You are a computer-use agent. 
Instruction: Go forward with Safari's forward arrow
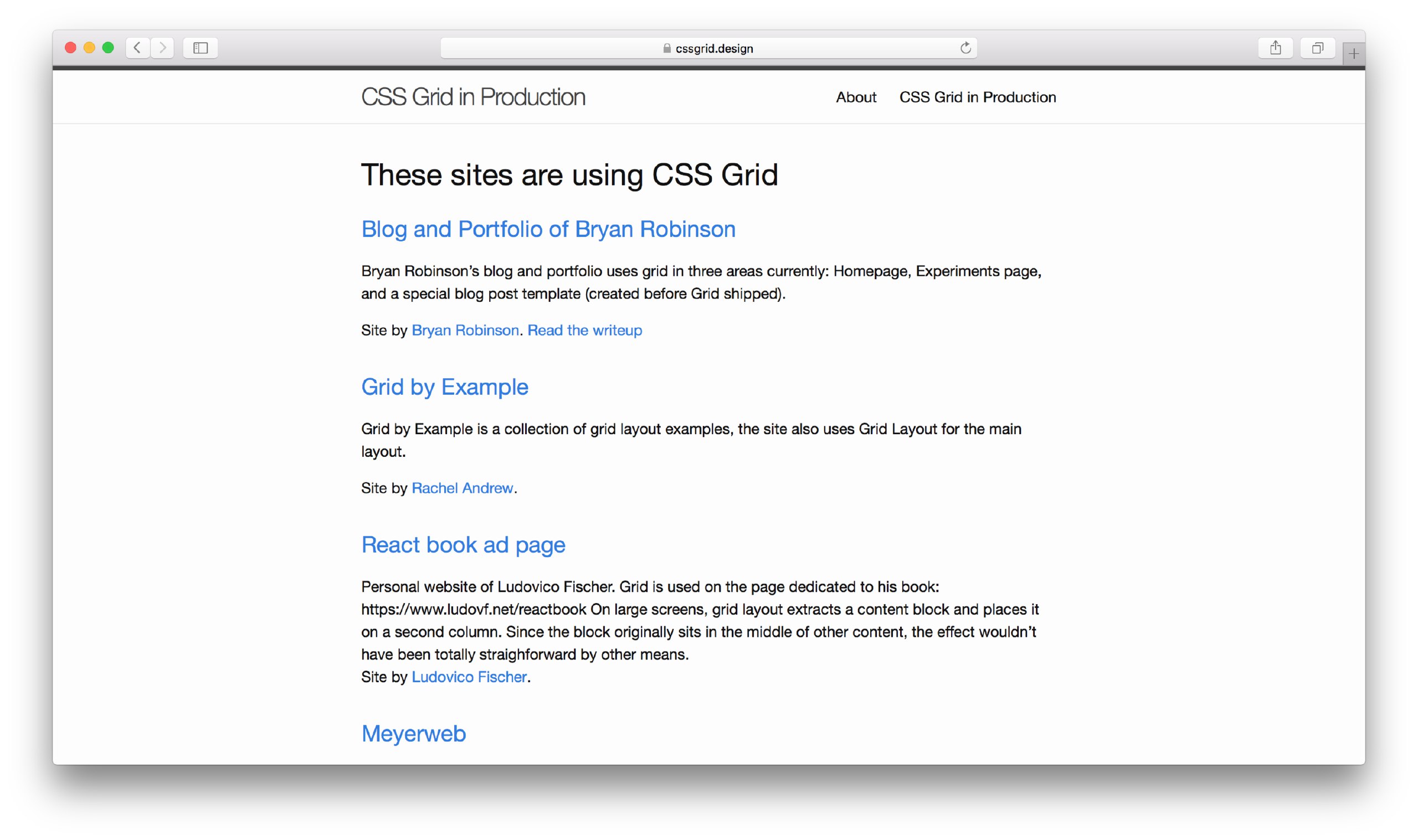click(x=162, y=48)
